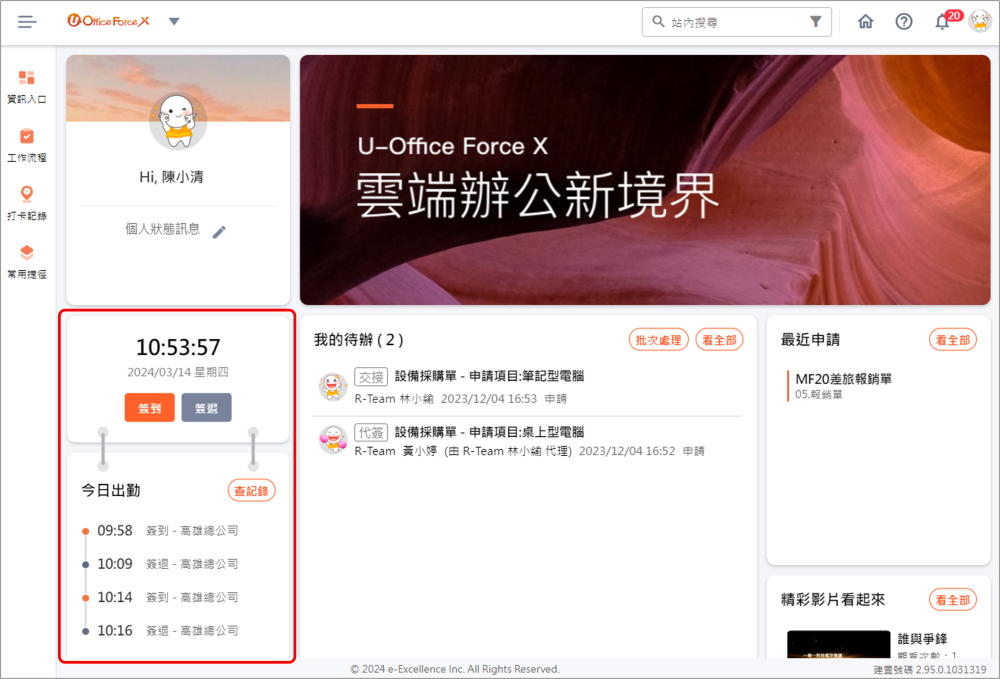Click avatar of 黃小婷 task

tap(333, 440)
